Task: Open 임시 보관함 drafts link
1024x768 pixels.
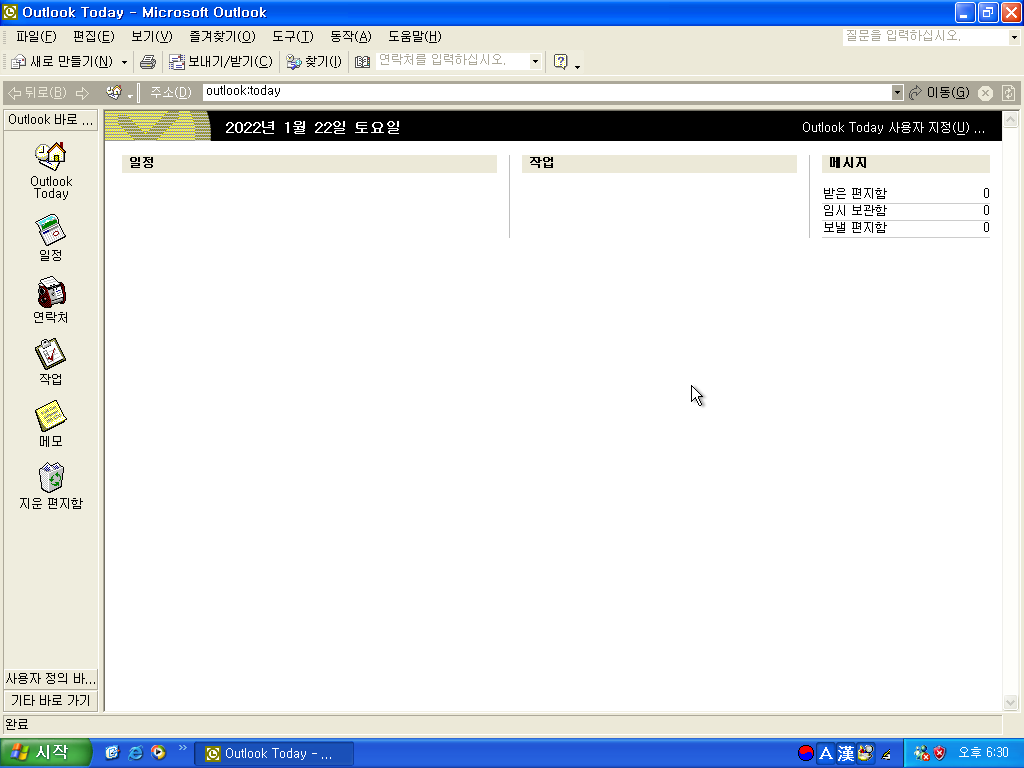Action: tap(855, 210)
